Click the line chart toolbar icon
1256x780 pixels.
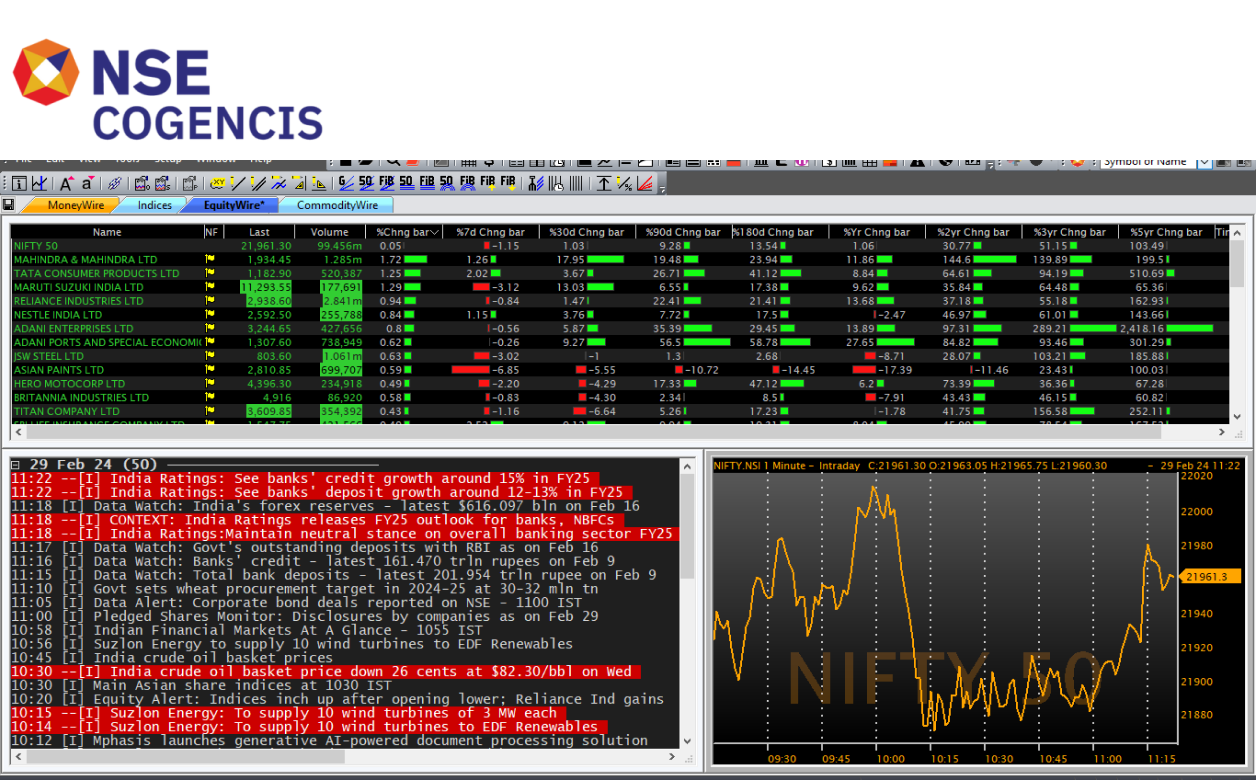click(x=40, y=183)
